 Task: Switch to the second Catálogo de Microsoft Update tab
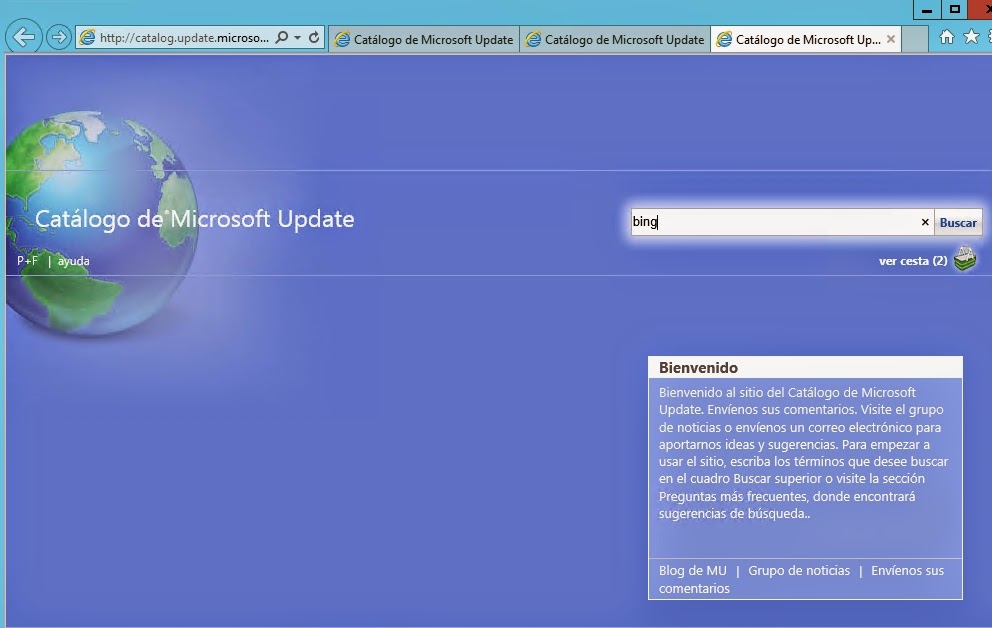(x=615, y=39)
